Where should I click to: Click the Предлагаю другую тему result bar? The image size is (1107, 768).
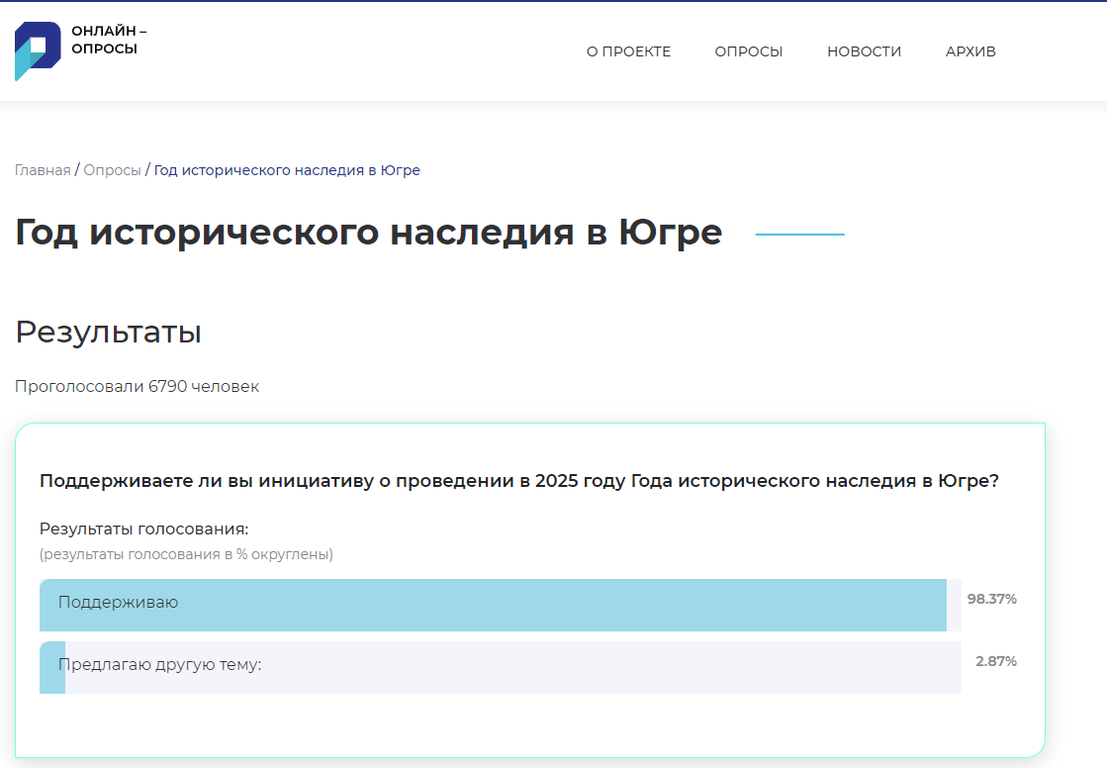coord(500,666)
